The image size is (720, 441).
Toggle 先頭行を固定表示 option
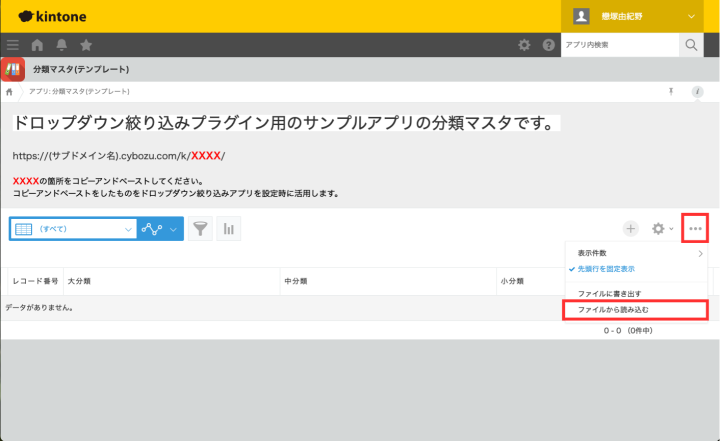[610, 269]
